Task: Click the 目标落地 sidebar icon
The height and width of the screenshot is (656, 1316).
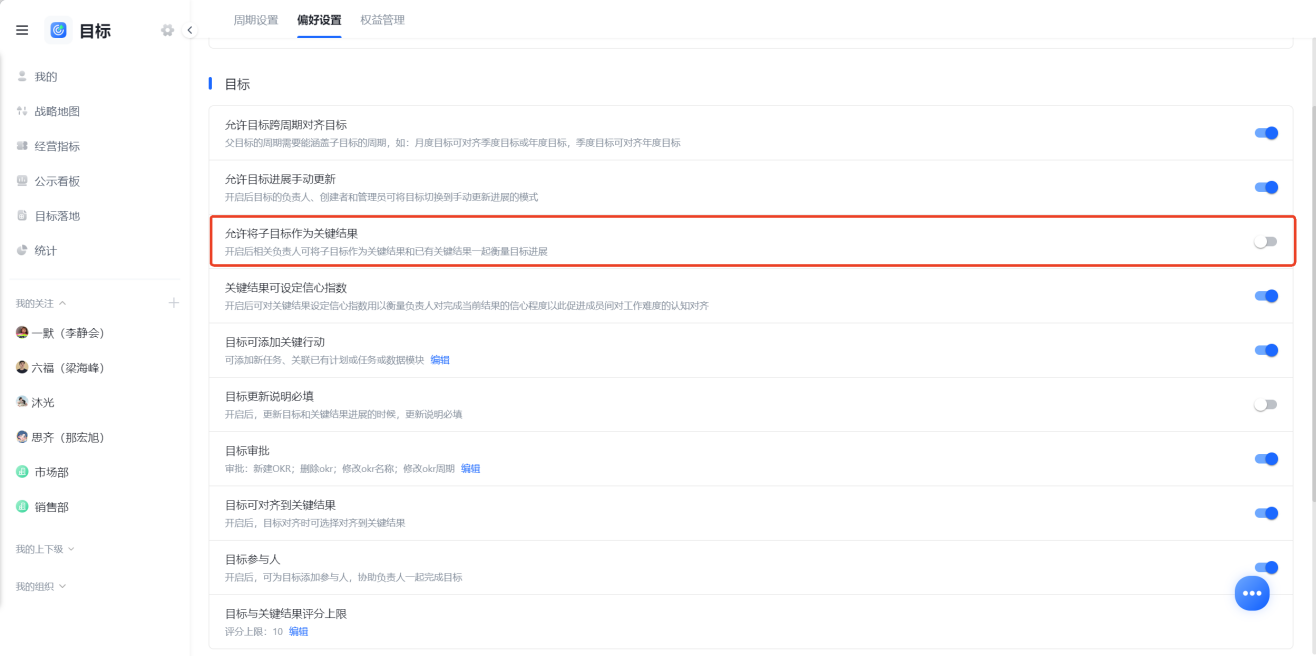Action: [22, 216]
